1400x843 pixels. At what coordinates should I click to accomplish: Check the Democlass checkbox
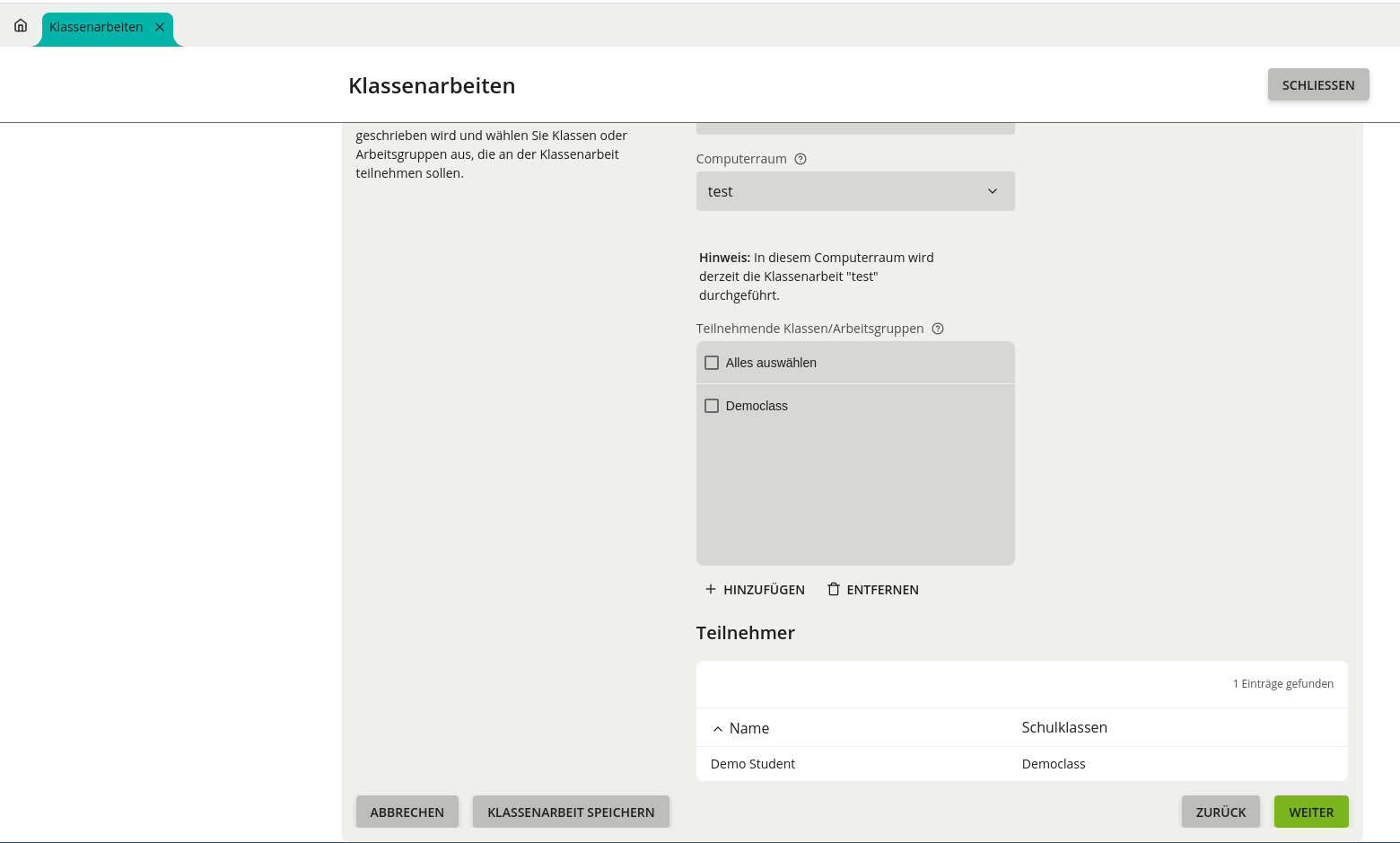point(712,406)
